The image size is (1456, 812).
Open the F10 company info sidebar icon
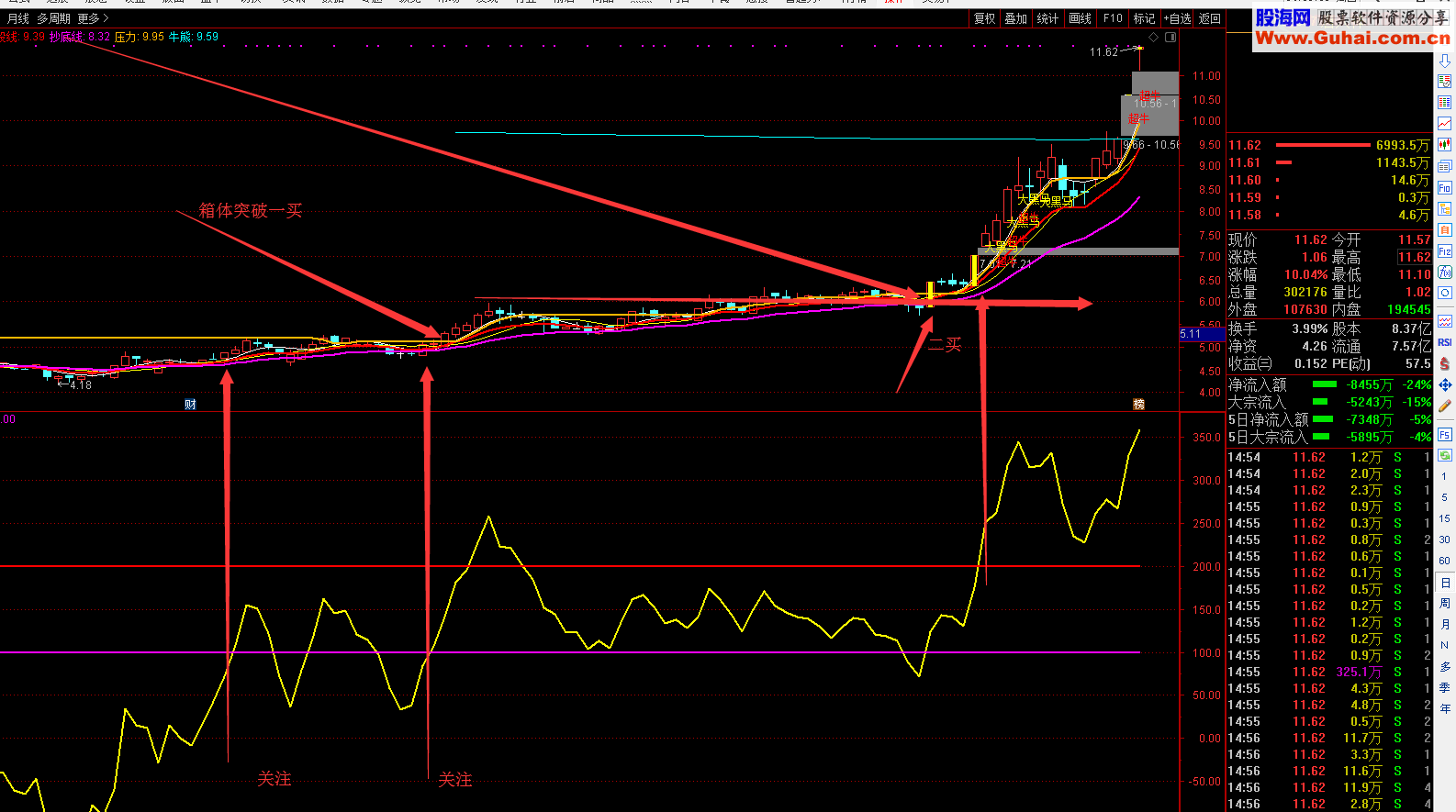1445,187
